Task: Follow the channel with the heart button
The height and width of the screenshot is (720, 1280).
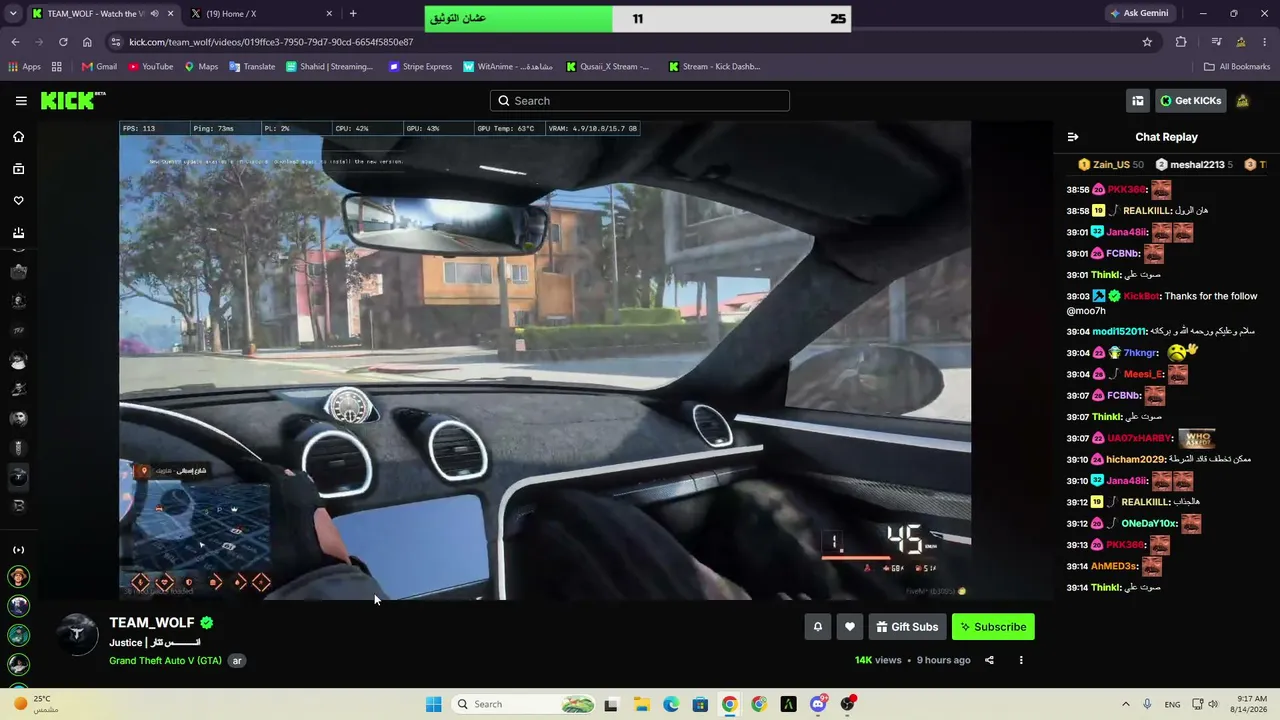Action: coord(850,627)
